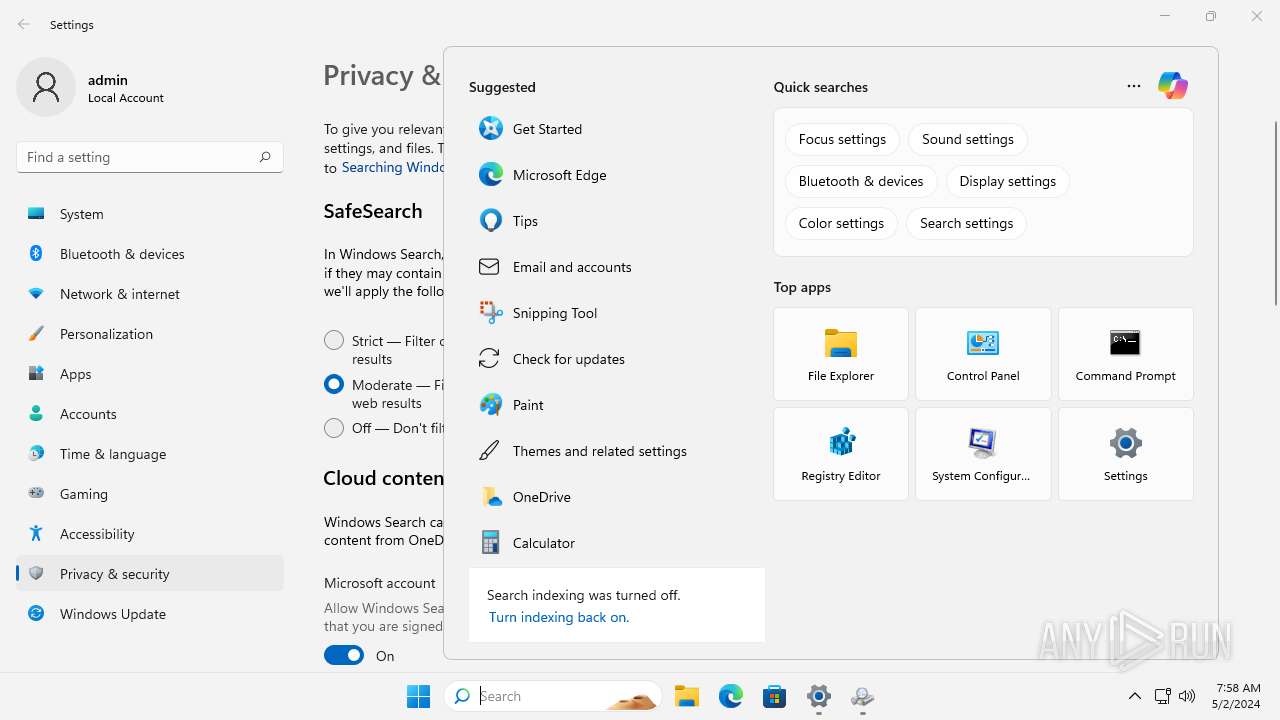Click the Settings page vertical scrollbar

tap(1275, 213)
